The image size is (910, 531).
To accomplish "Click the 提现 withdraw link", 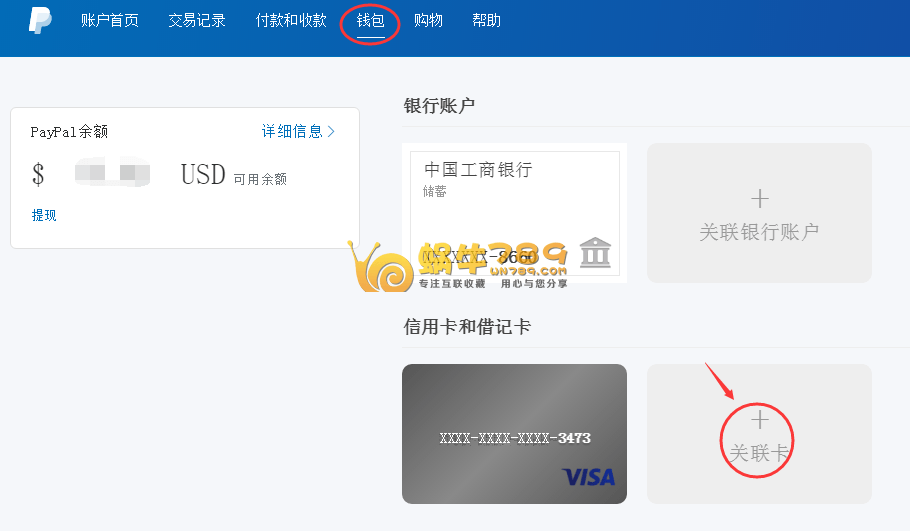I will pos(44,215).
